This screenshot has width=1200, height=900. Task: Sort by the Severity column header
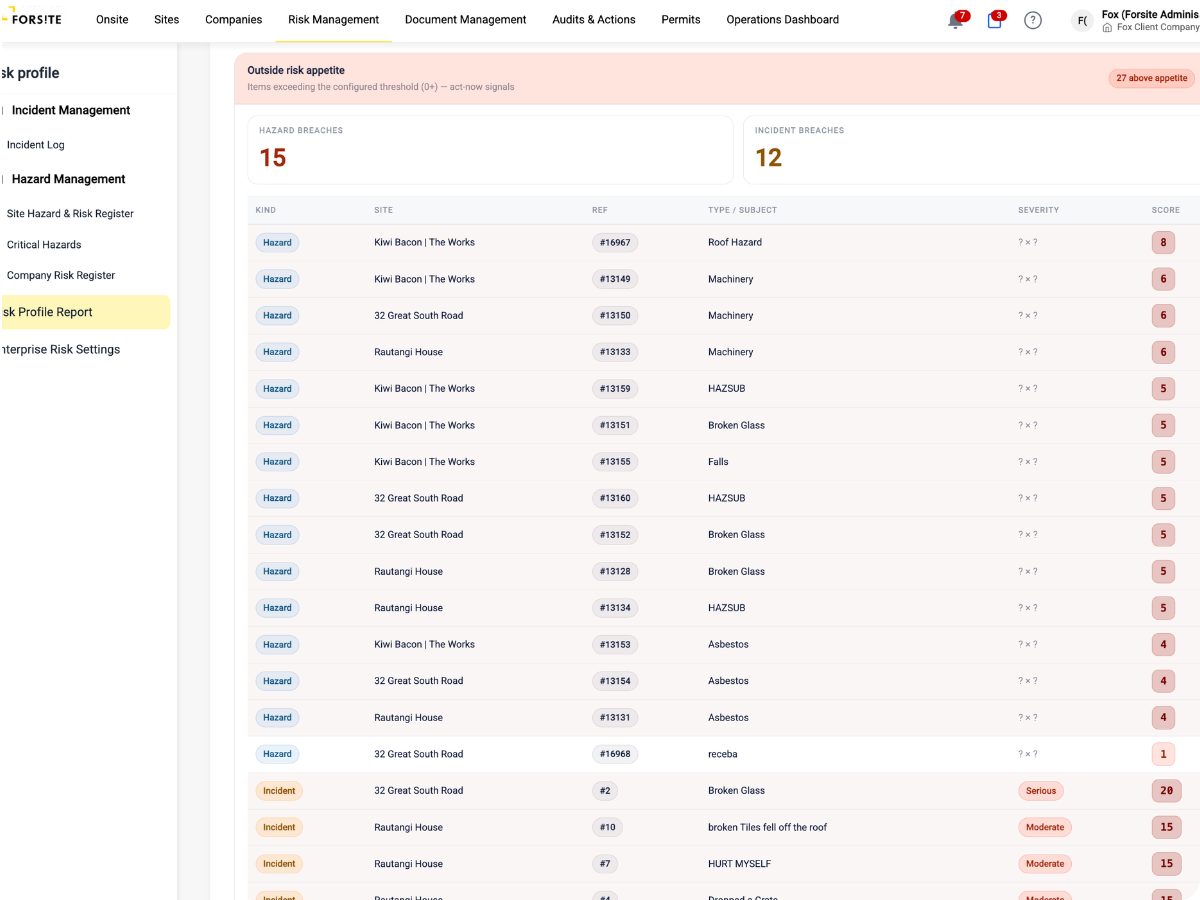(x=1038, y=210)
